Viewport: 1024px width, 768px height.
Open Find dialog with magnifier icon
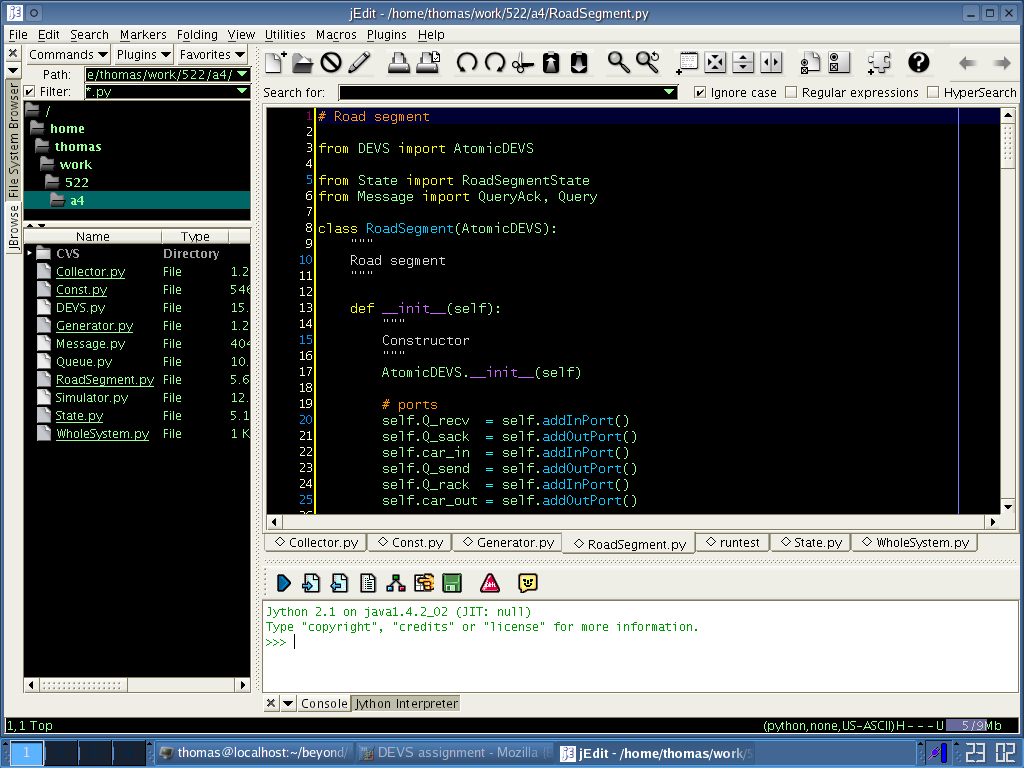(618, 62)
